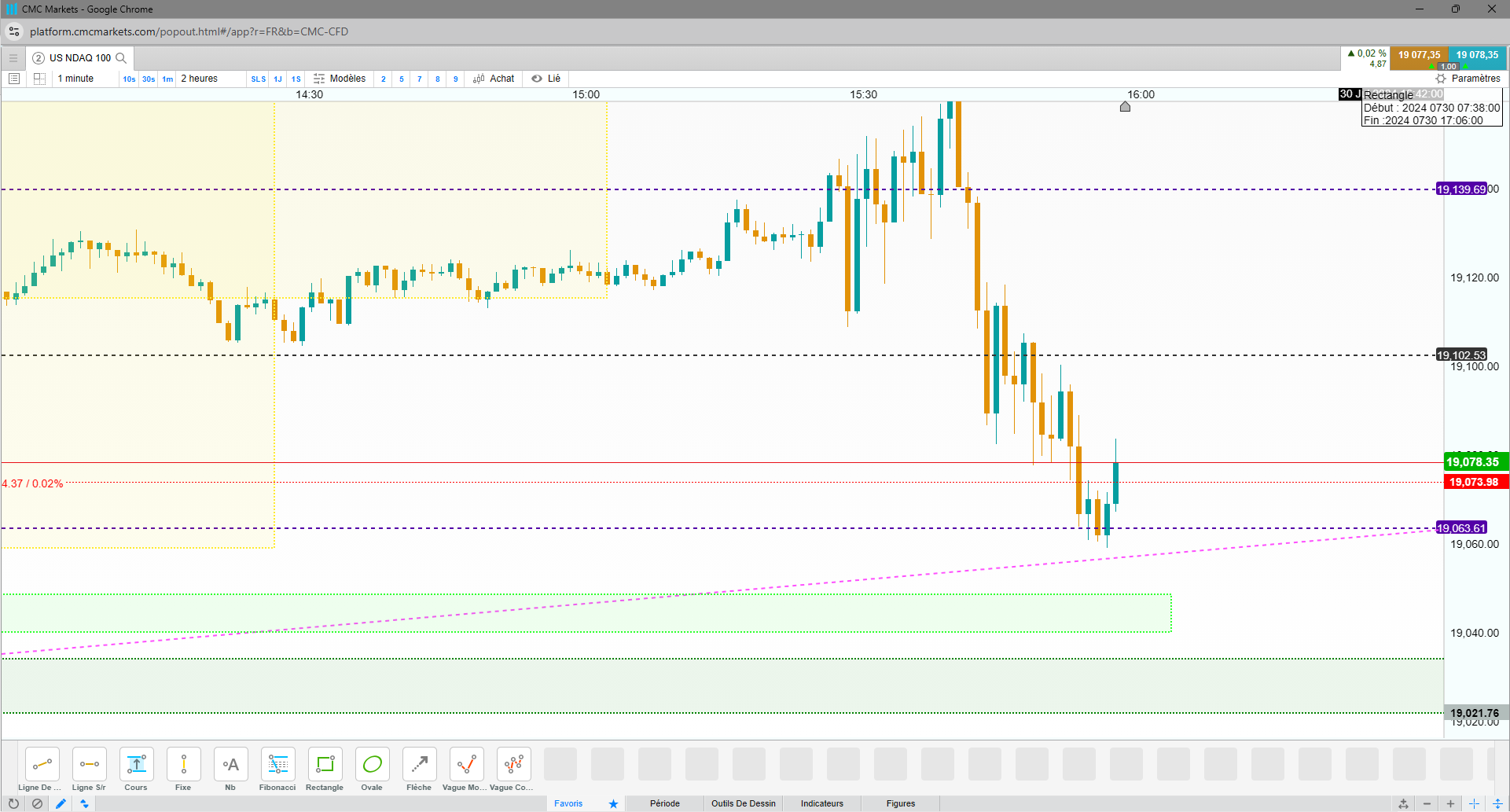
Task: Toggle the blue pencil drawing mode
Action: [x=61, y=803]
